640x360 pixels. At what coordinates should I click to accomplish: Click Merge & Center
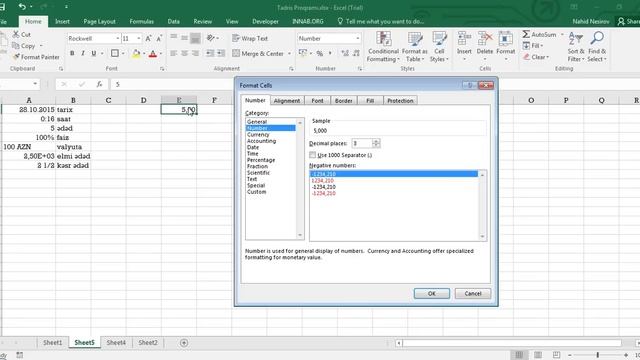click(x=258, y=53)
